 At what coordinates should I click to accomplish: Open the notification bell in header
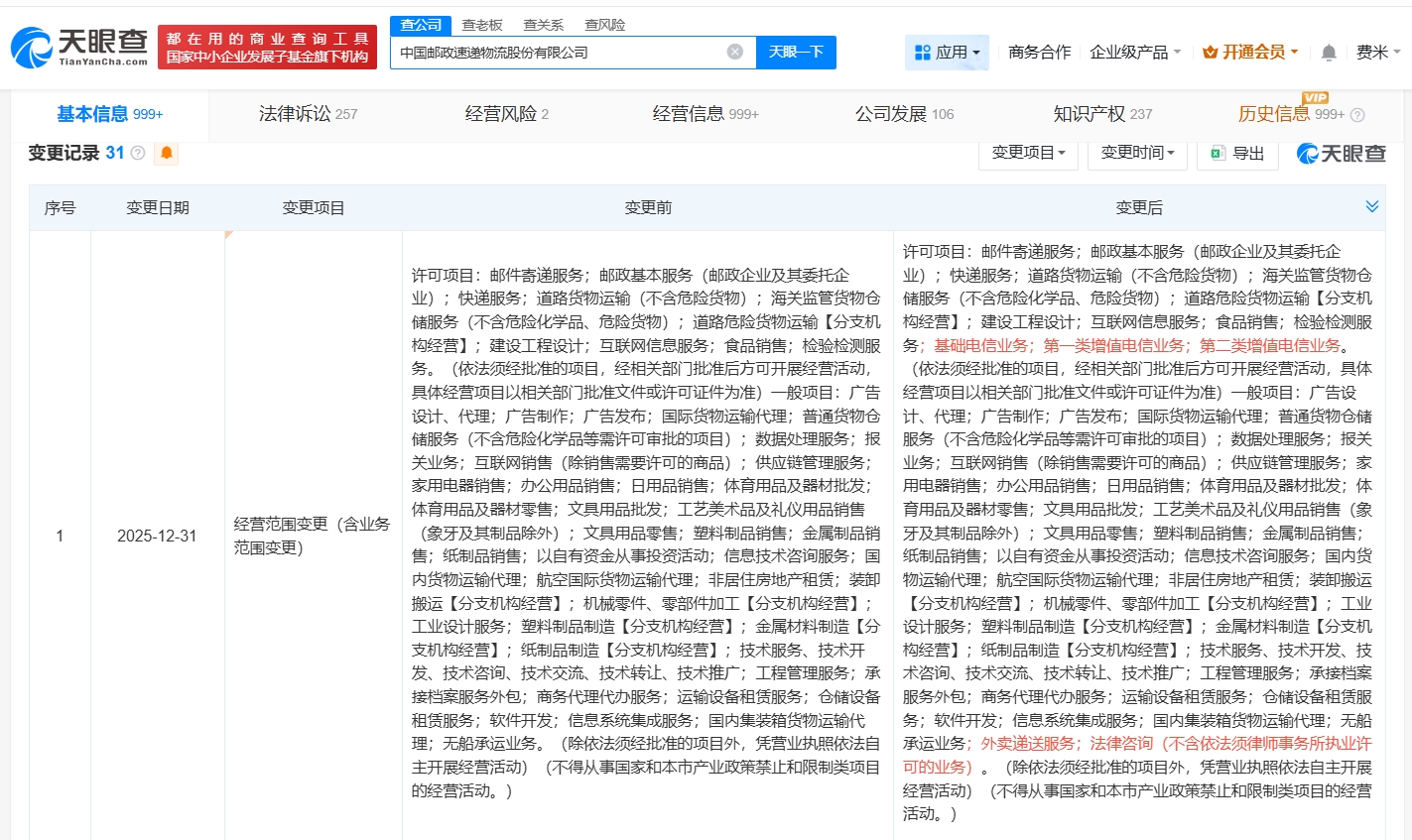tap(1329, 53)
